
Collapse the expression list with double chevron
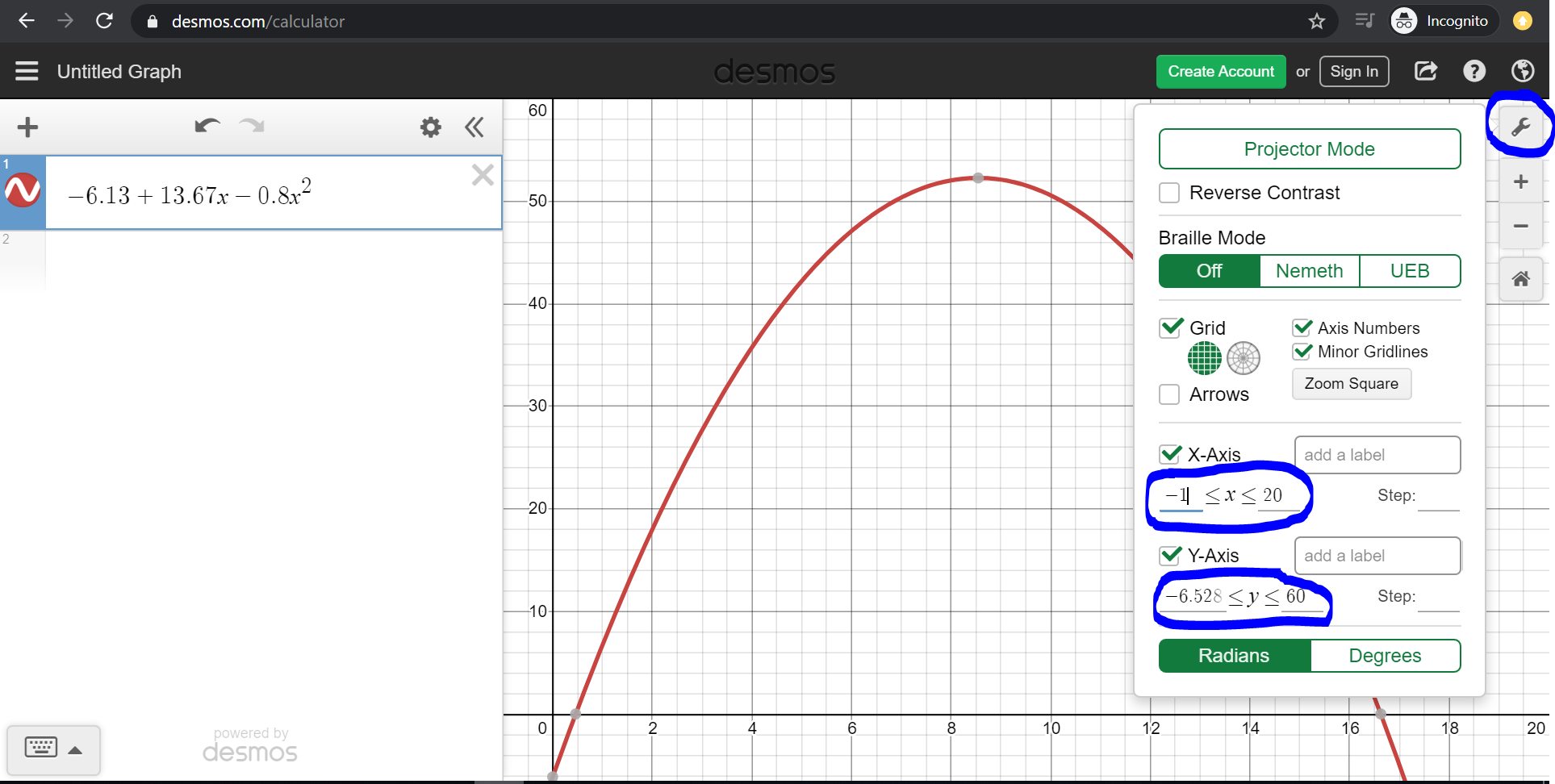pyautogui.click(x=474, y=127)
